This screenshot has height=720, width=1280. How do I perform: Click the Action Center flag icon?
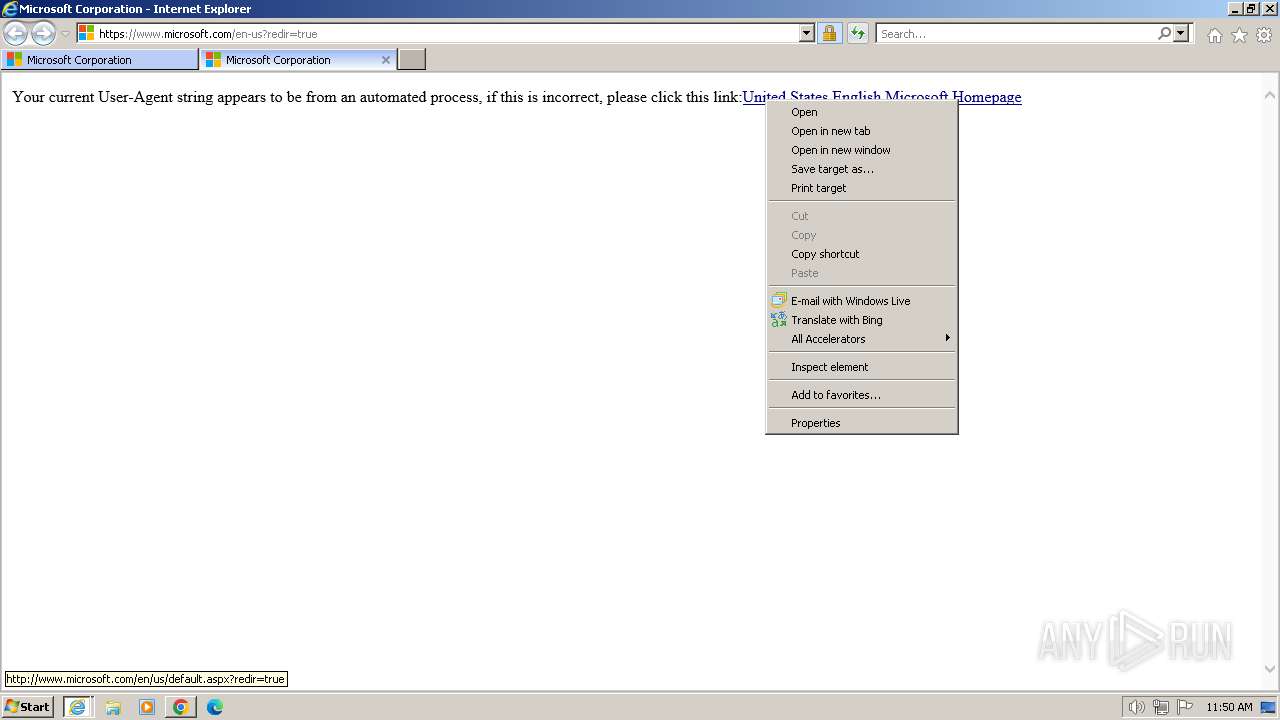pos(1185,707)
